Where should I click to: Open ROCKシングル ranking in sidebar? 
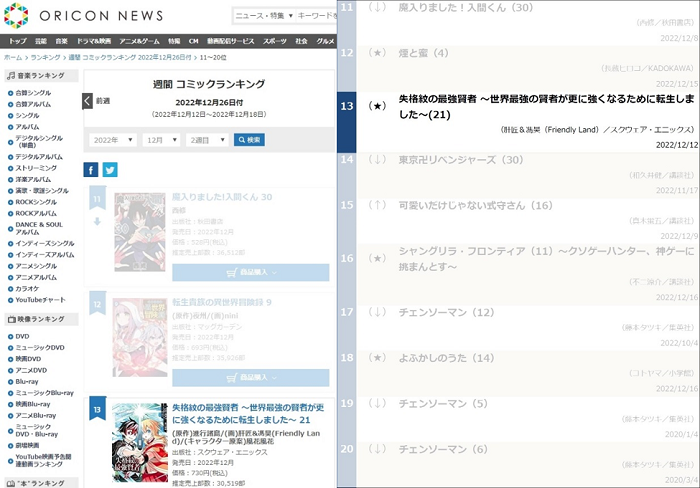click(36, 202)
